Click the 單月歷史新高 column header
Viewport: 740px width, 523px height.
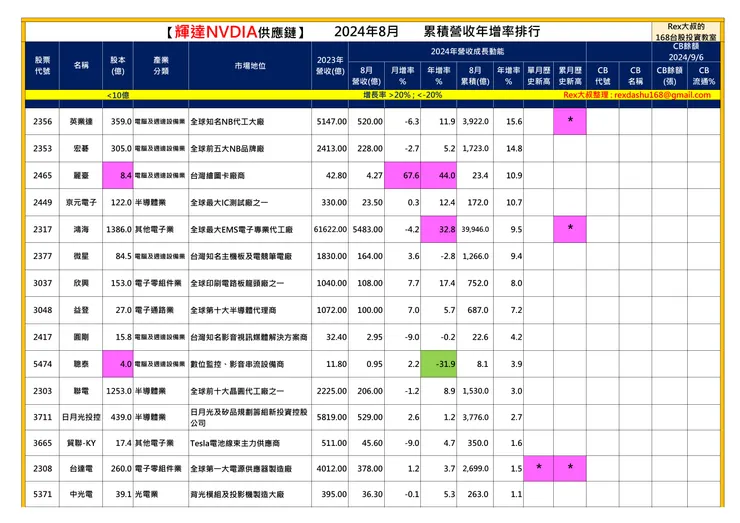538,76
